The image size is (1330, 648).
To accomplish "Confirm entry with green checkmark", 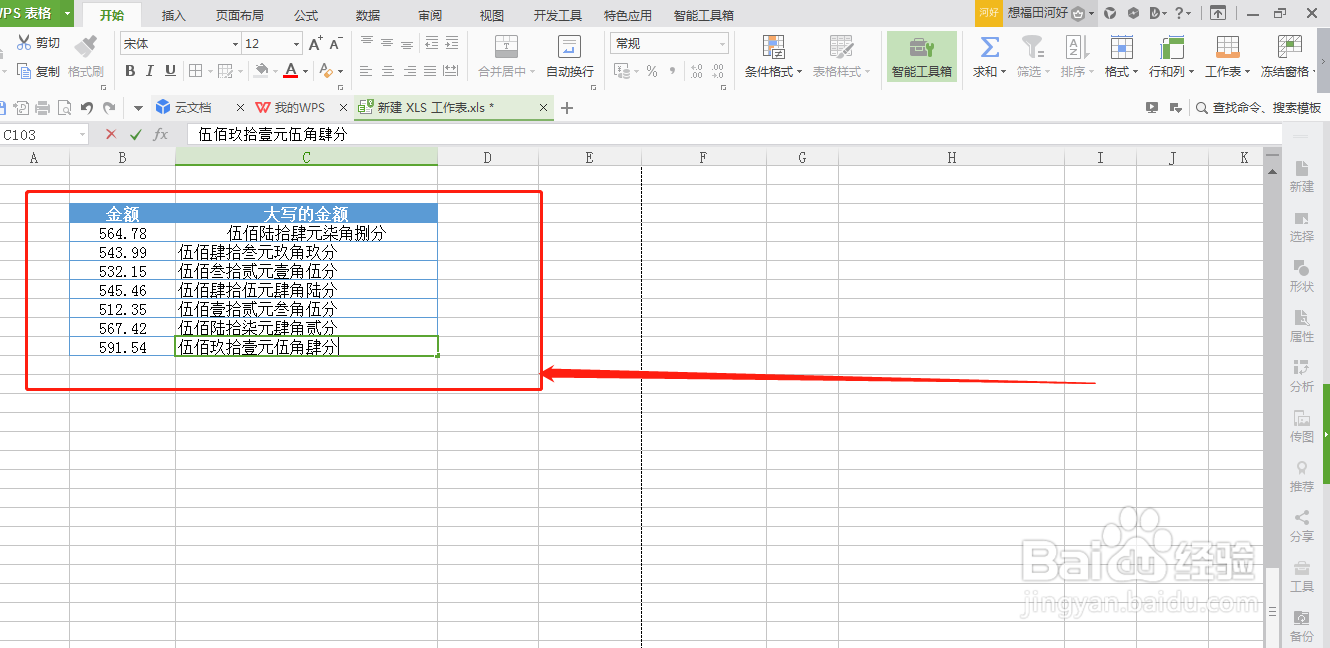I will click(136, 134).
